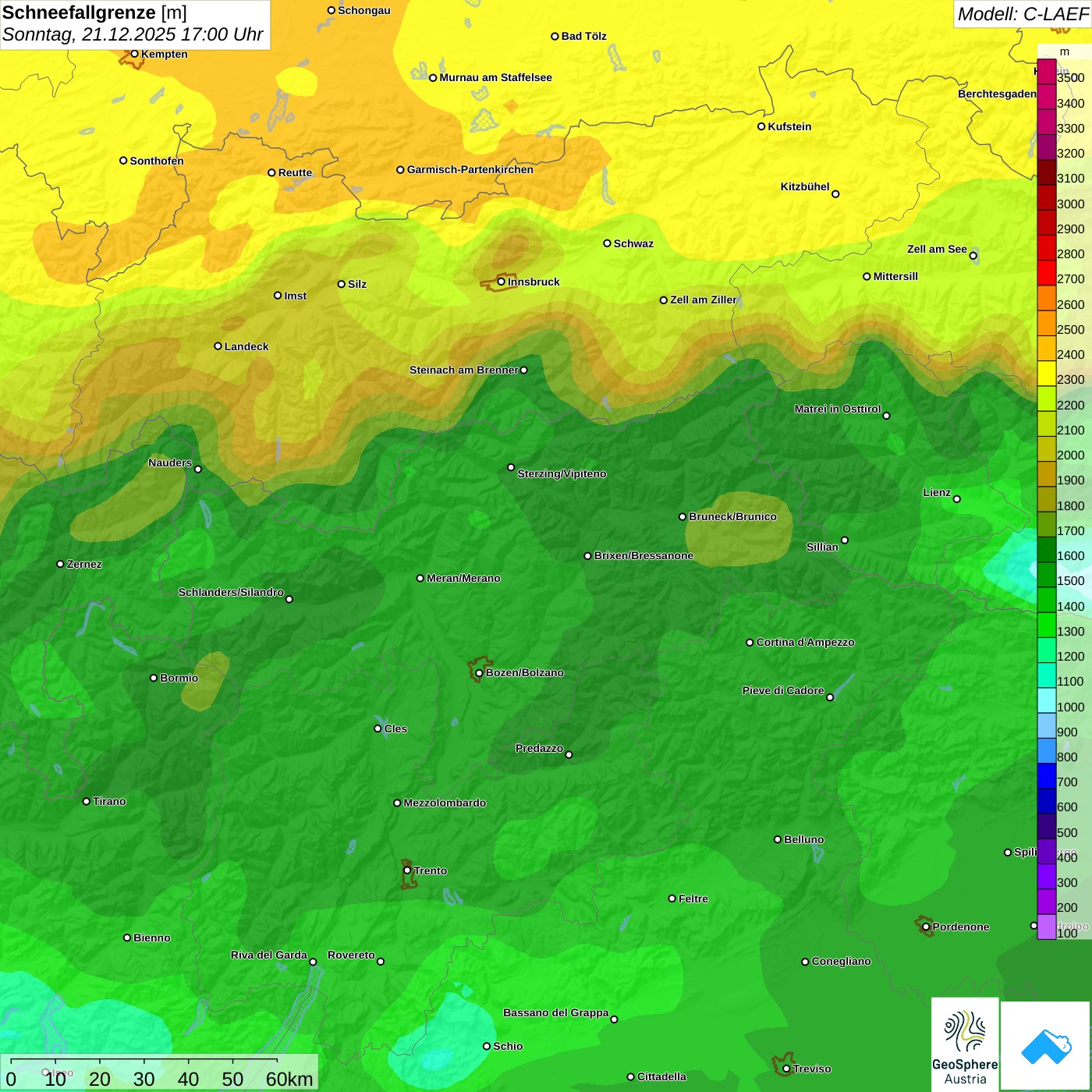Click the Reutte label
The height and width of the screenshot is (1092, 1092).
click(295, 172)
